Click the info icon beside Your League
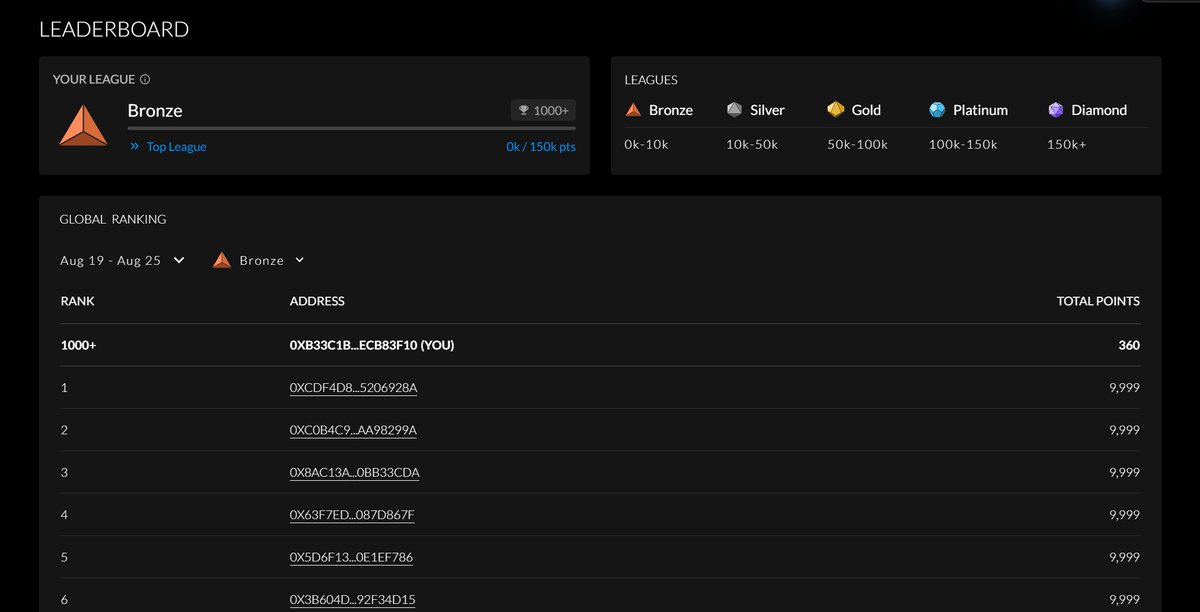This screenshot has width=1200, height=612. tap(145, 79)
